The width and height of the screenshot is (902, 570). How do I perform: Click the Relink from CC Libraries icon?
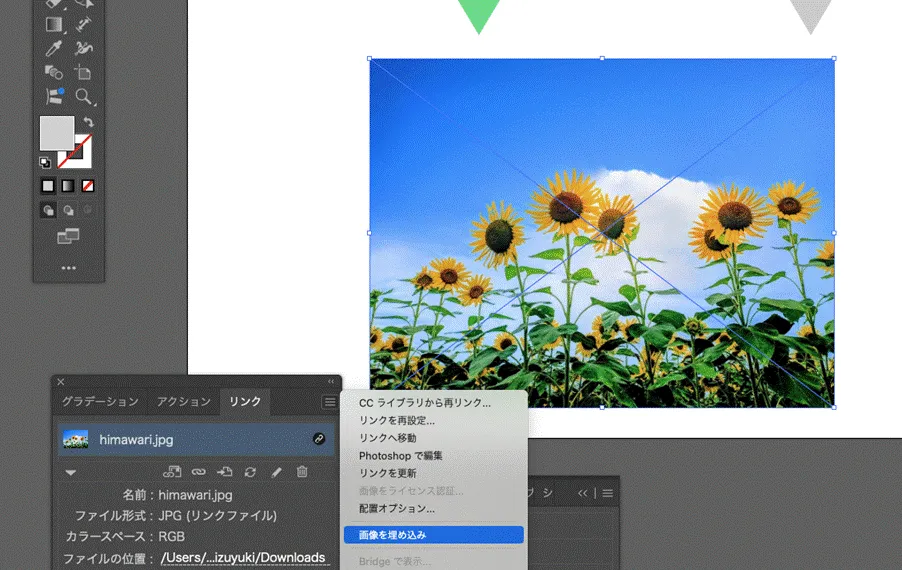(172, 472)
